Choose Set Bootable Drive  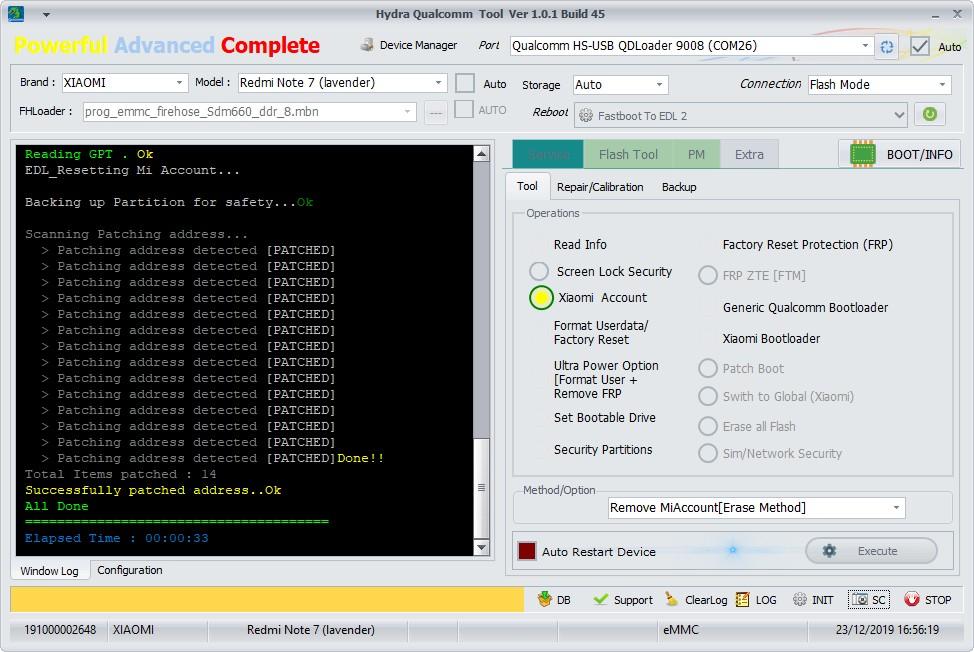point(604,418)
